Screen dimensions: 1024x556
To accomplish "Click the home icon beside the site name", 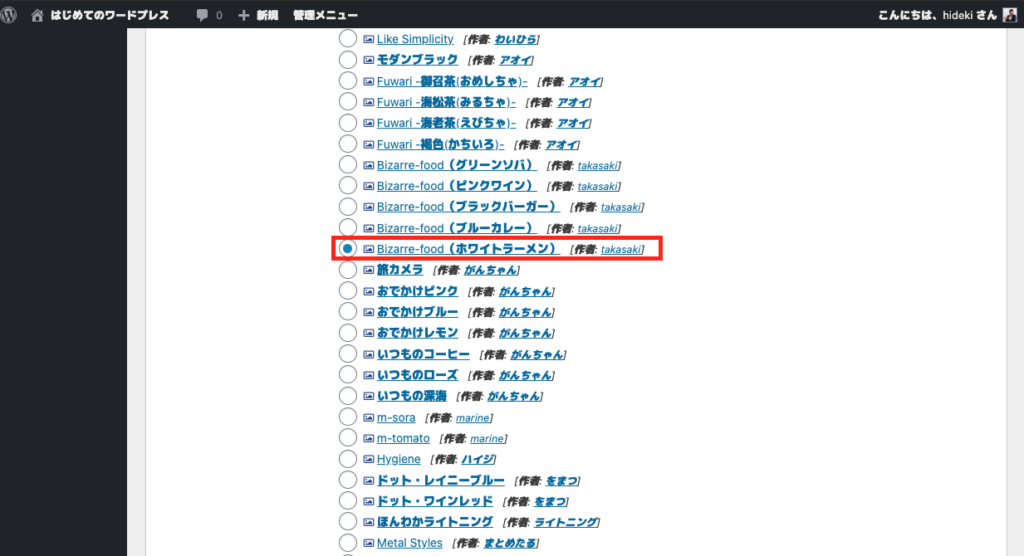I will [37, 15].
